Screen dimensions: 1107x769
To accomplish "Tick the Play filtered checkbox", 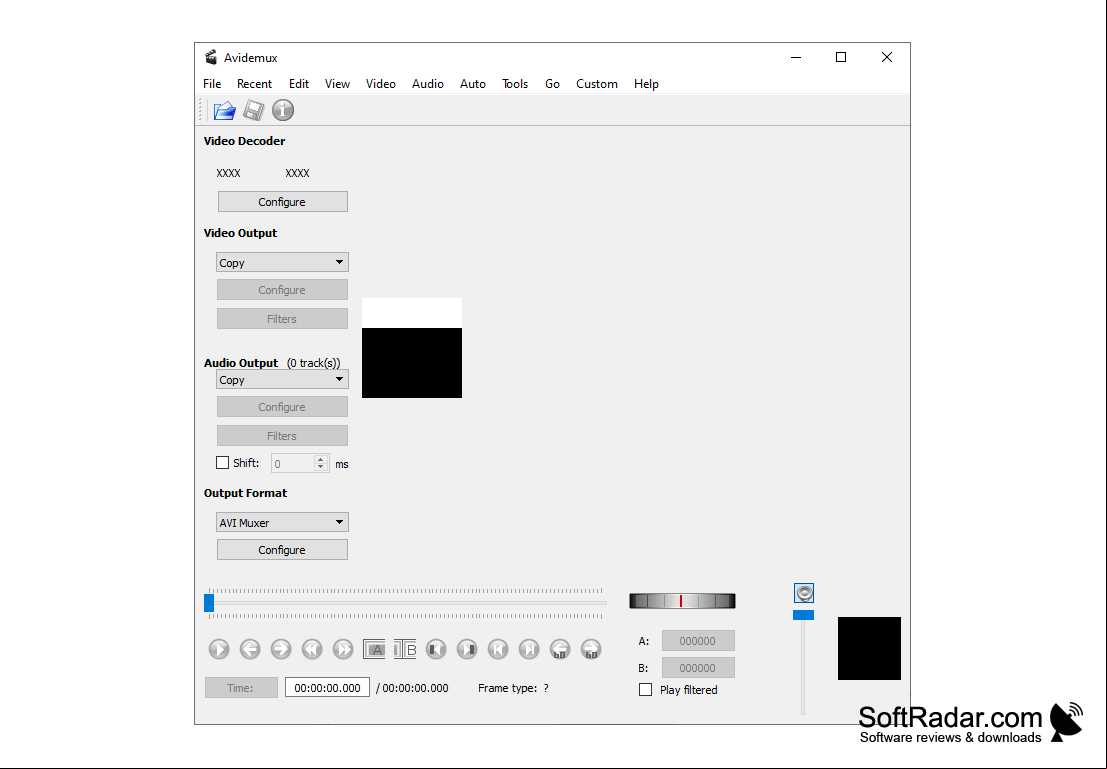I will pyautogui.click(x=645, y=689).
